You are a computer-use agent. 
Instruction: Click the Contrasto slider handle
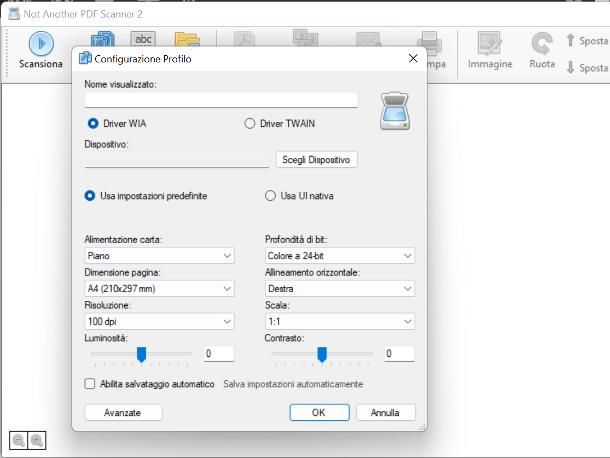tap(322, 355)
